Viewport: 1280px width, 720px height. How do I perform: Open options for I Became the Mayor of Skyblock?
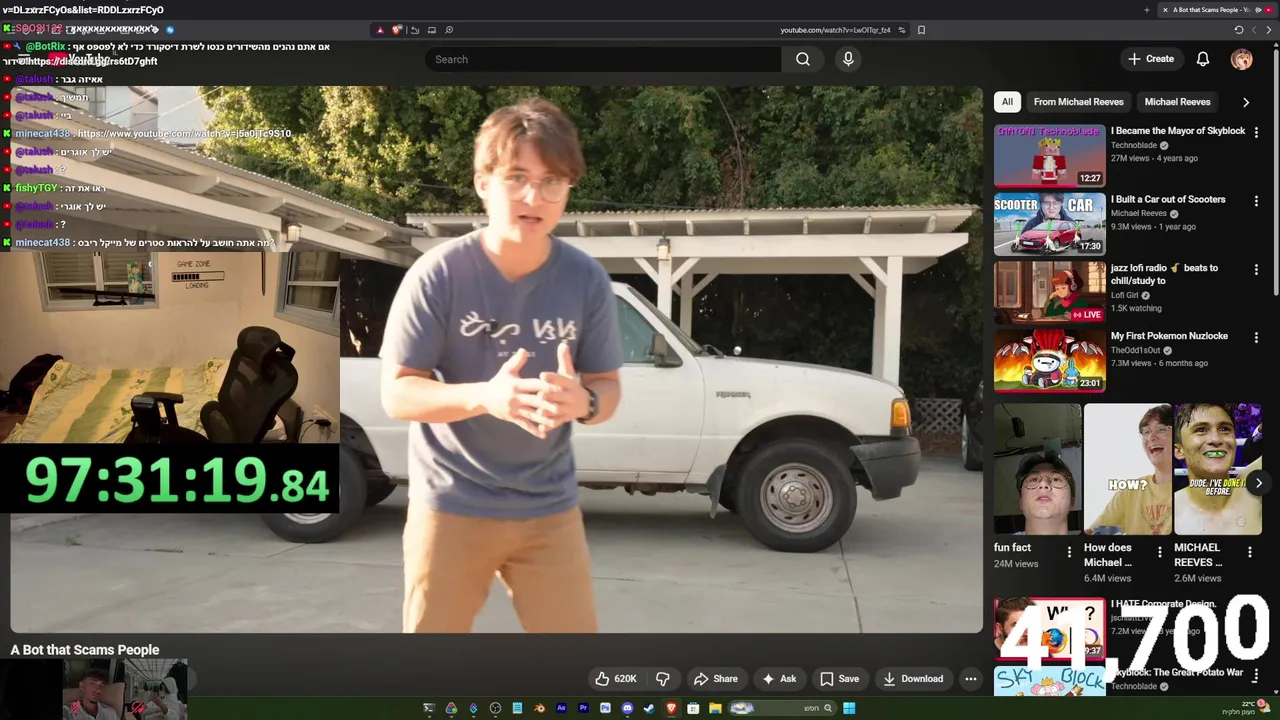coord(1256,132)
